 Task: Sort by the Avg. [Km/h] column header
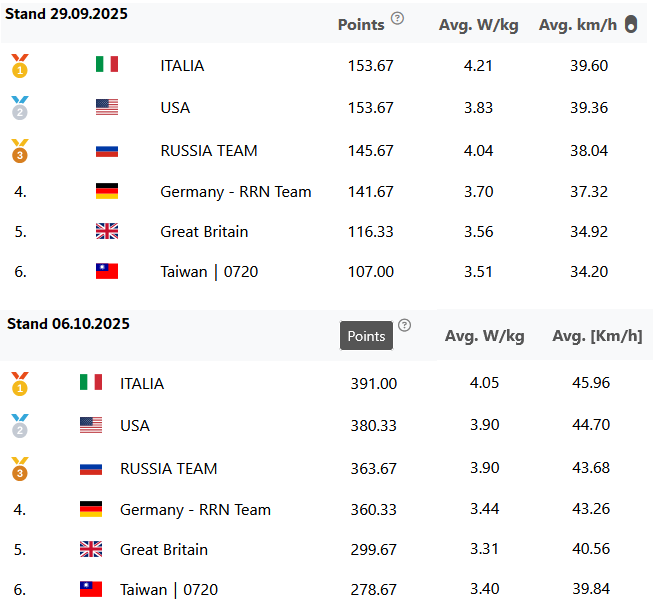point(597,337)
